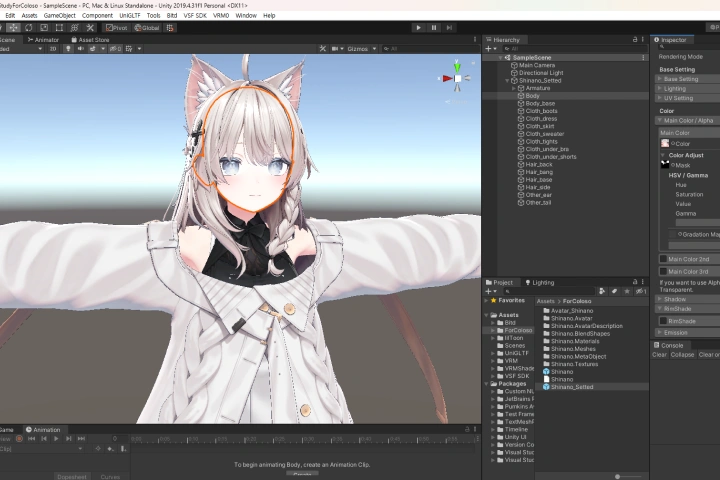Open the Hierarchy create plus dropdown
Image resolution: width=720 pixels, height=480 pixels.
click(x=491, y=48)
